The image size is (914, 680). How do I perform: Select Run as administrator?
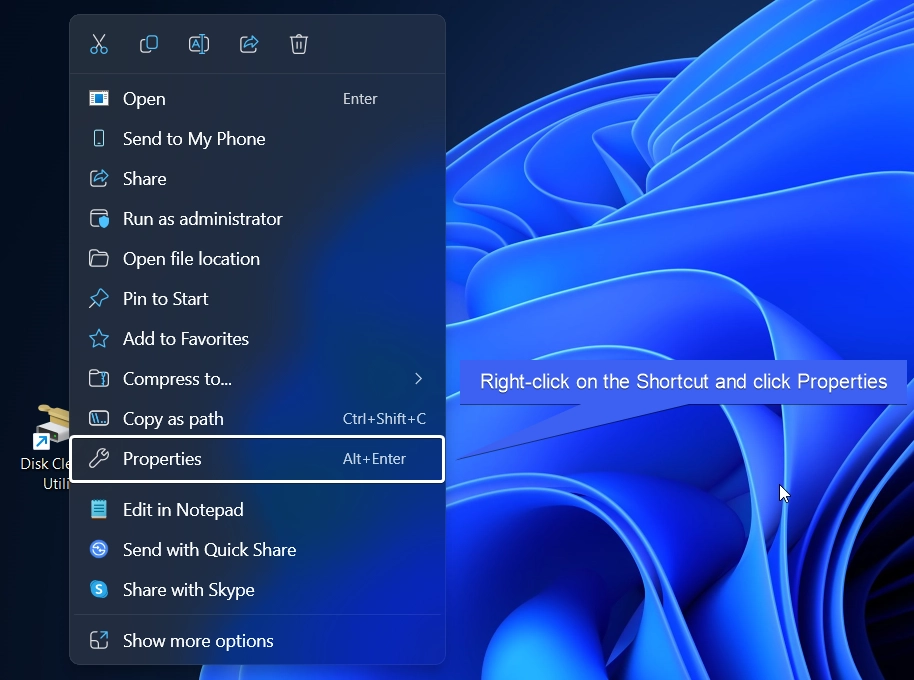257,219
